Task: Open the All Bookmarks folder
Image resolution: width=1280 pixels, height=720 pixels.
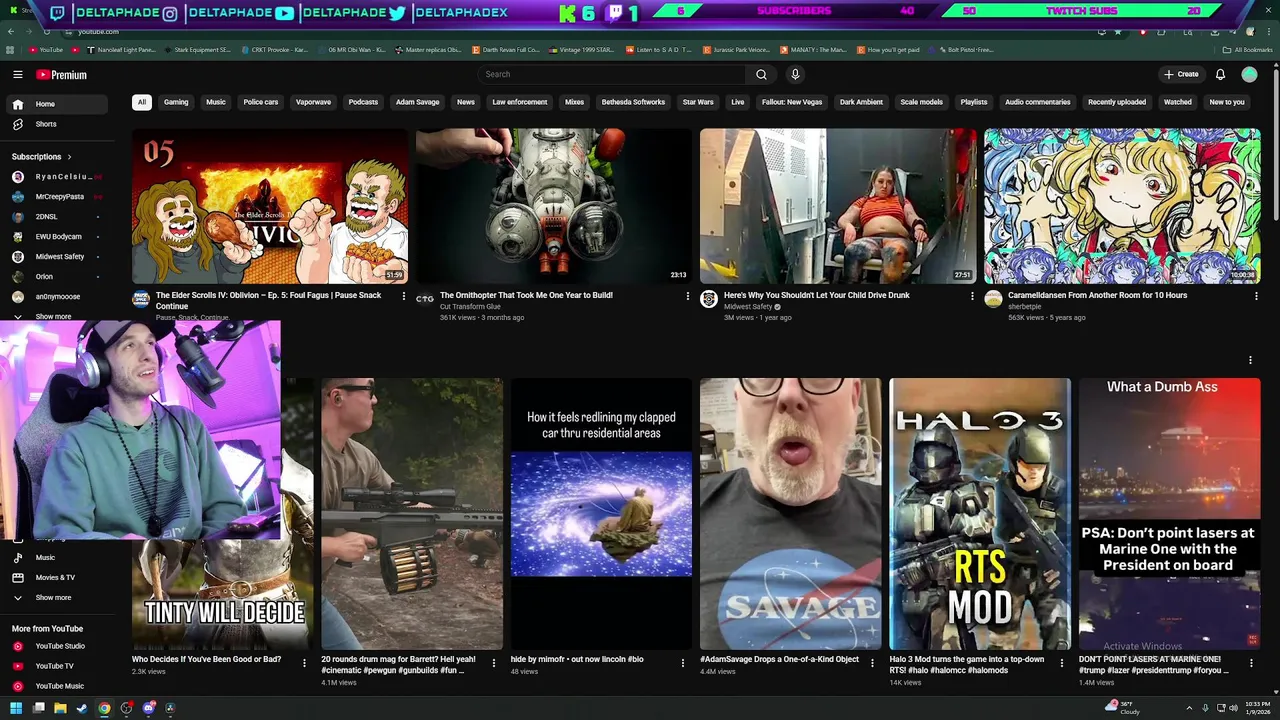Action: click(x=1248, y=50)
